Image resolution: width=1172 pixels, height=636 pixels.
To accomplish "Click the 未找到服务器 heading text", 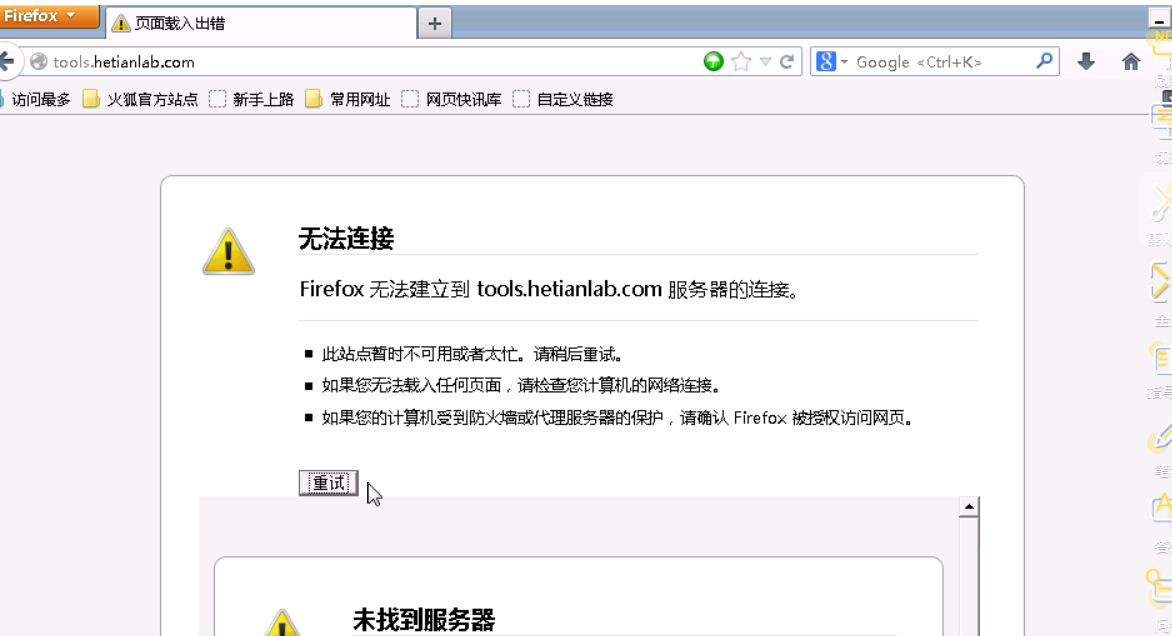I will [x=424, y=620].
